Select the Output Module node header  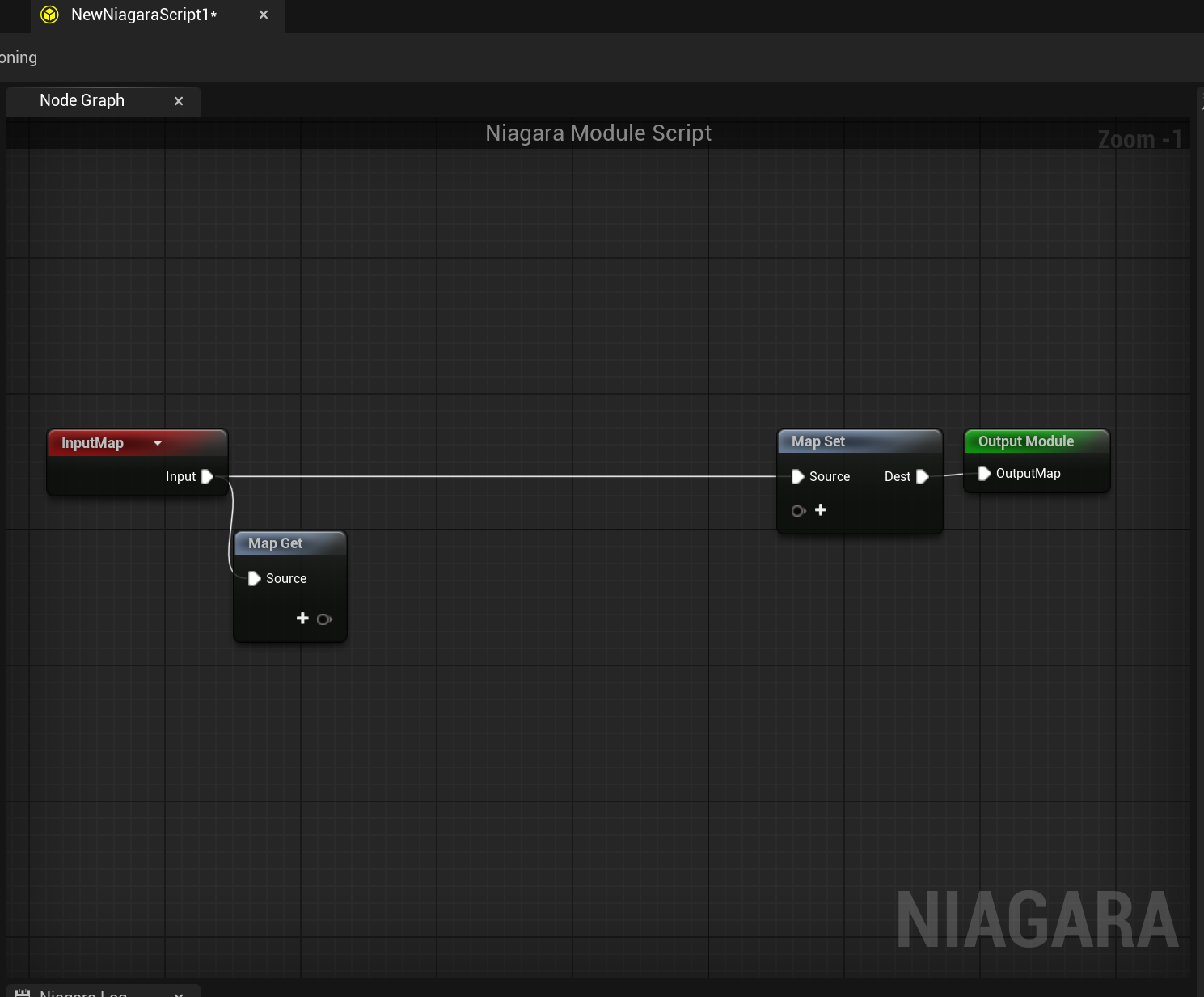[1037, 441]
